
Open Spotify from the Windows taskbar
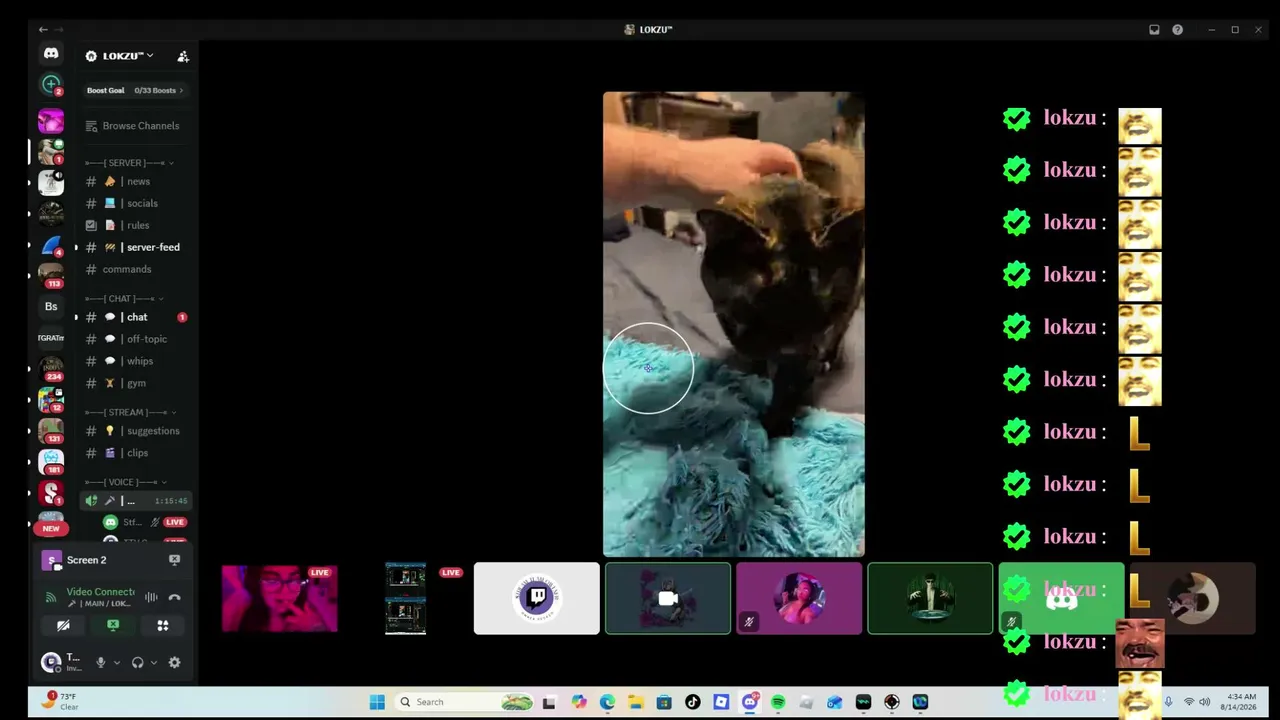[x=778, y=702]
